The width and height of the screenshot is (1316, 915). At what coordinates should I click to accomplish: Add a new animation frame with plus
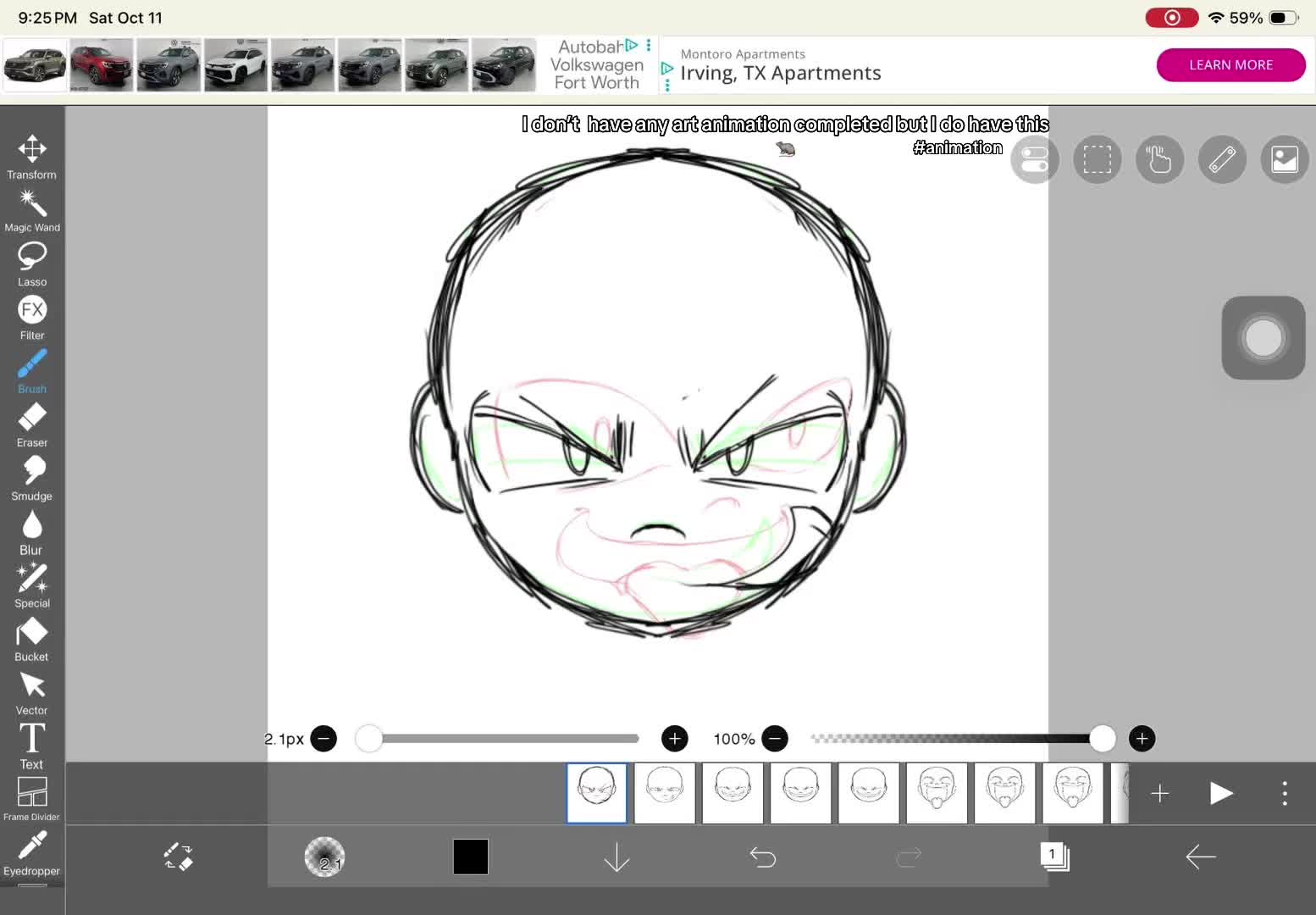tap(1160, 793)
